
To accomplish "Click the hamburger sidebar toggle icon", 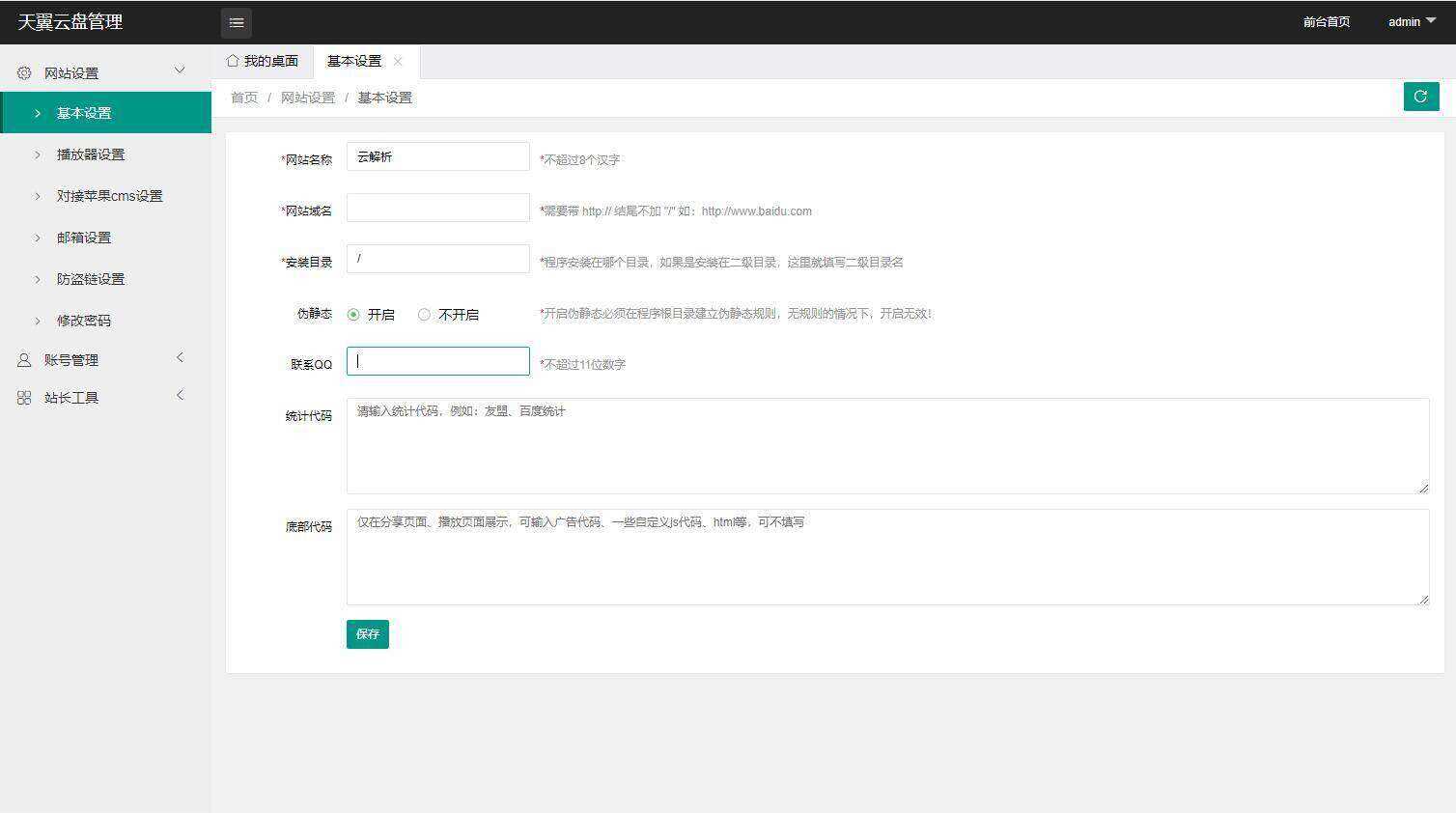I will [237, 22].
